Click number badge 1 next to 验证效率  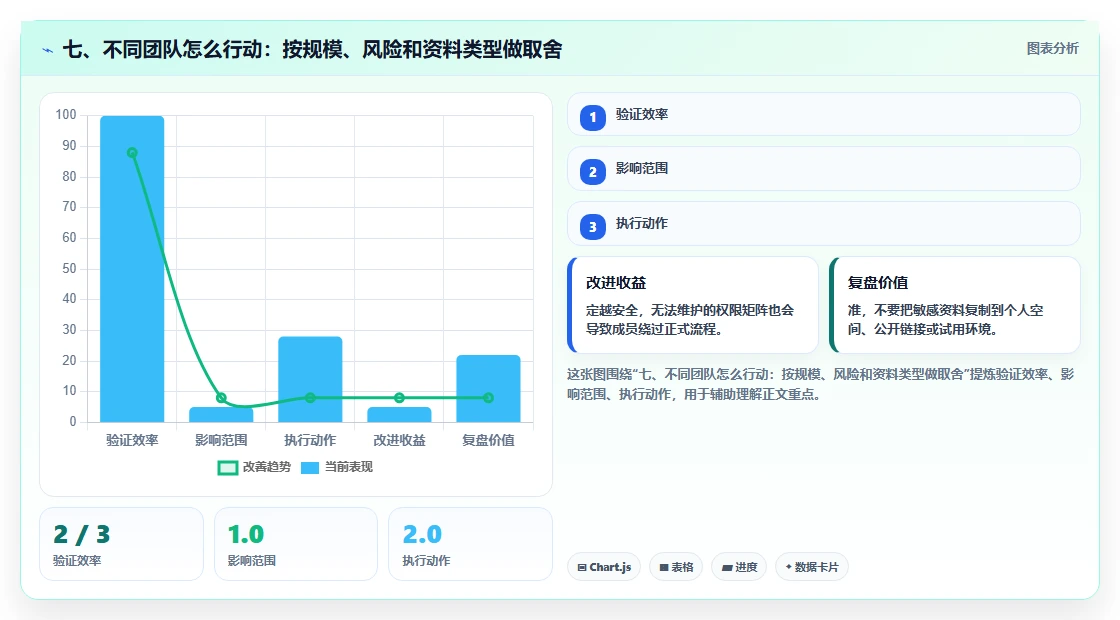pos(592,117)
